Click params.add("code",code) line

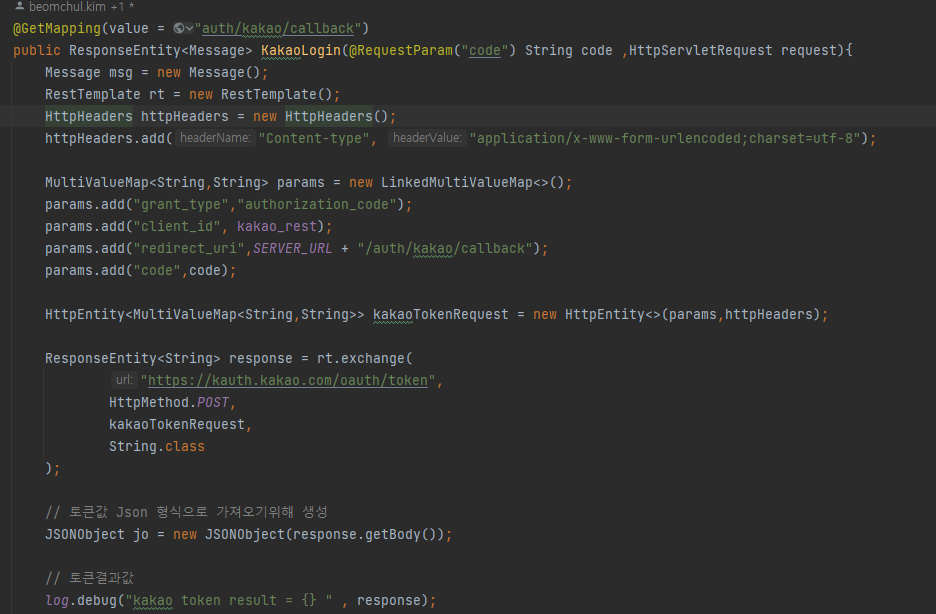click(x=140, y=271)
